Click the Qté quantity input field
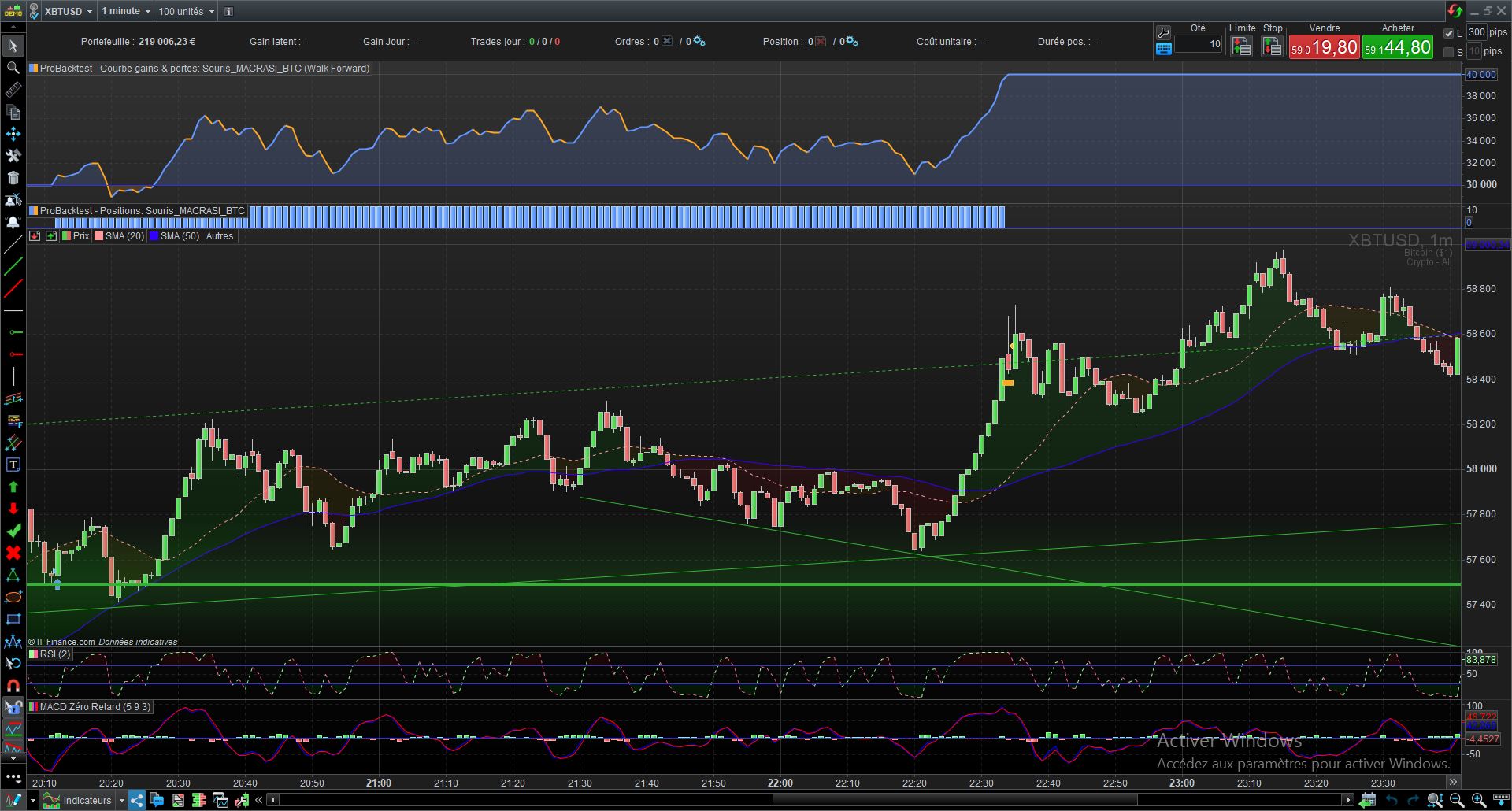The height and width of the screenshot is (811, 1512). pyautogui.click(x=1198, y=44)
